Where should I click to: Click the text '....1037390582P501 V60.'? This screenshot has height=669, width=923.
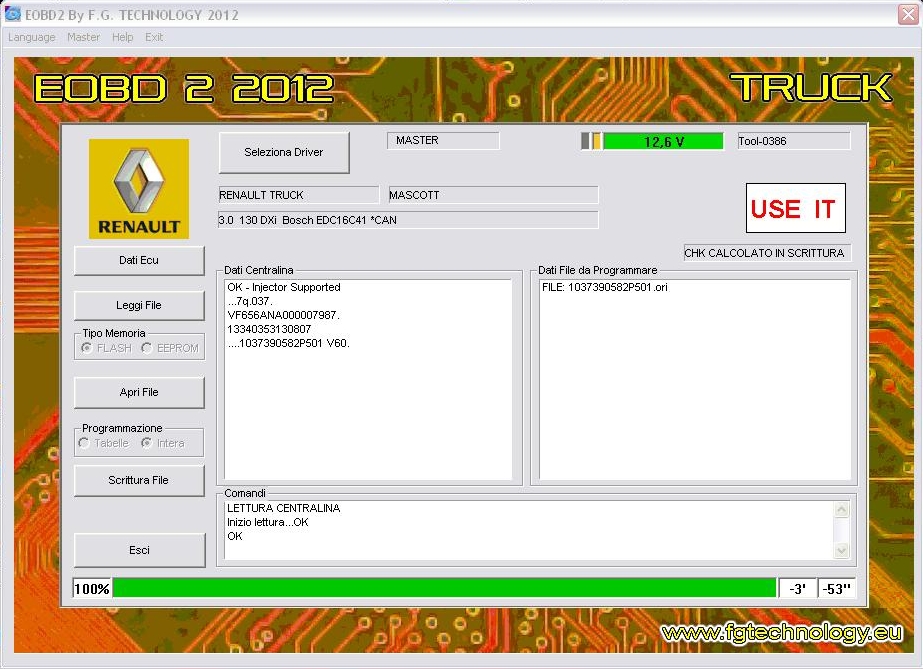[x=288, y=343]
